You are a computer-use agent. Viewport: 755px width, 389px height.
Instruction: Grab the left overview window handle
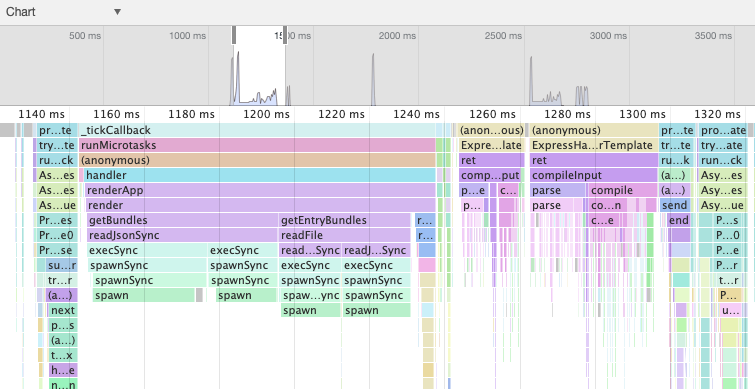pos(234,35)
